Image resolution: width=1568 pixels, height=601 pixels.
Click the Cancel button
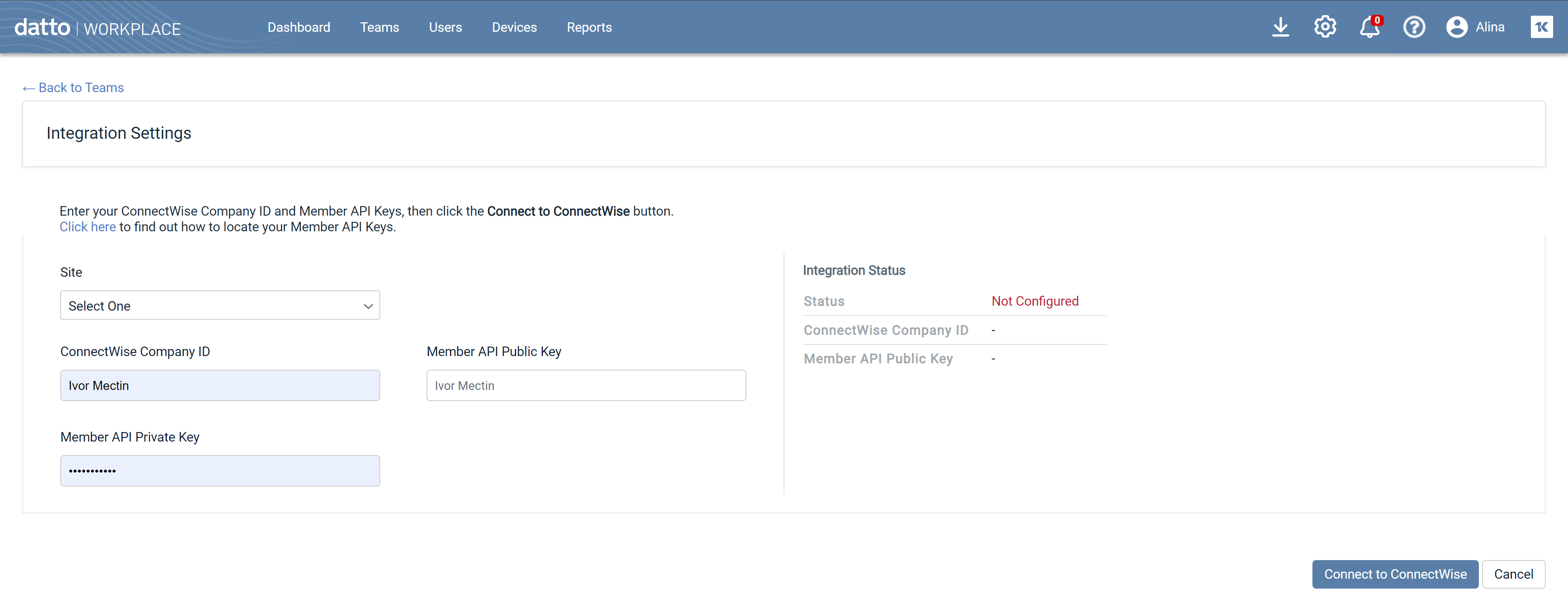pos(1513,574)
